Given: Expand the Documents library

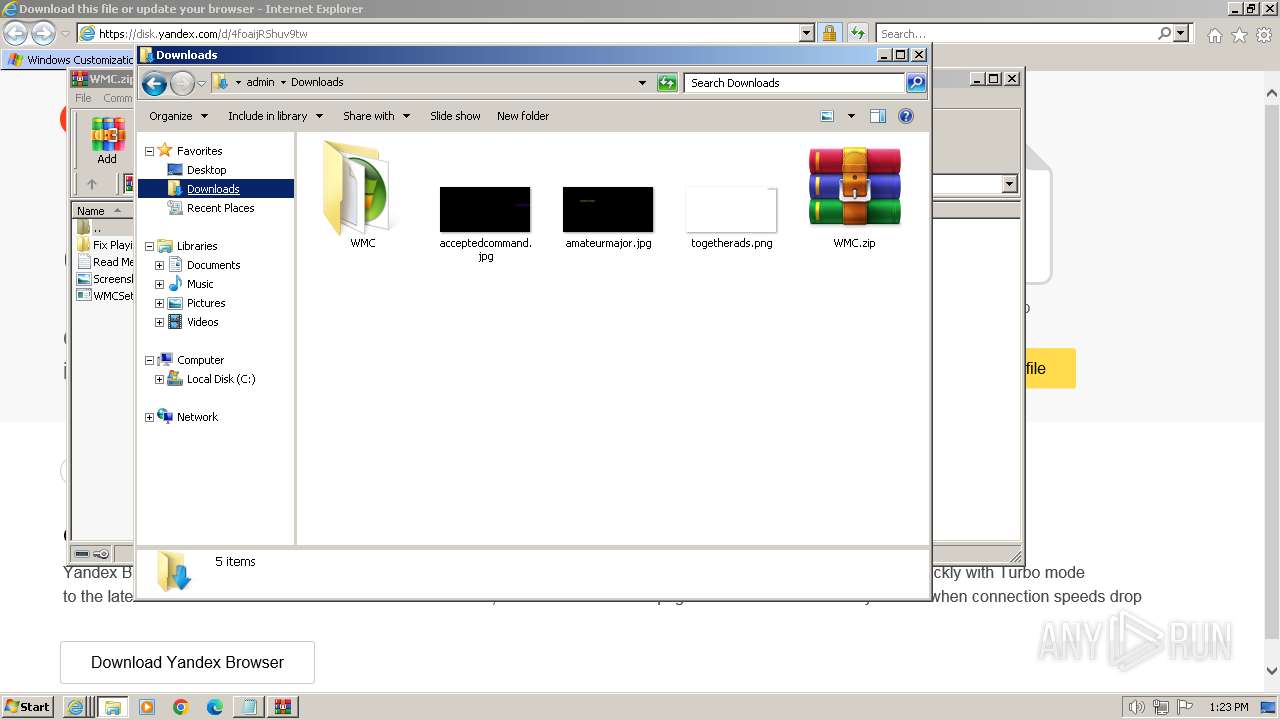Looking at the screenshot, I should pos(159,265).
